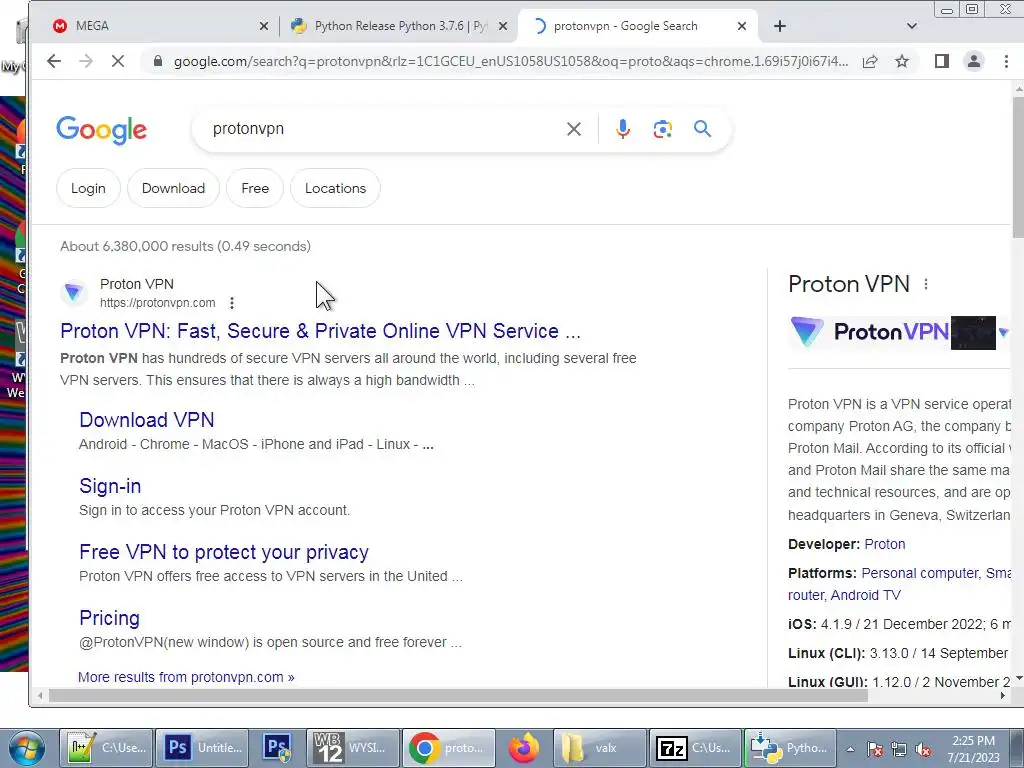Open options for the protonvpn.com result
Image resolution: width=1024 pixels, height=768 pixels.
point(232,303)
